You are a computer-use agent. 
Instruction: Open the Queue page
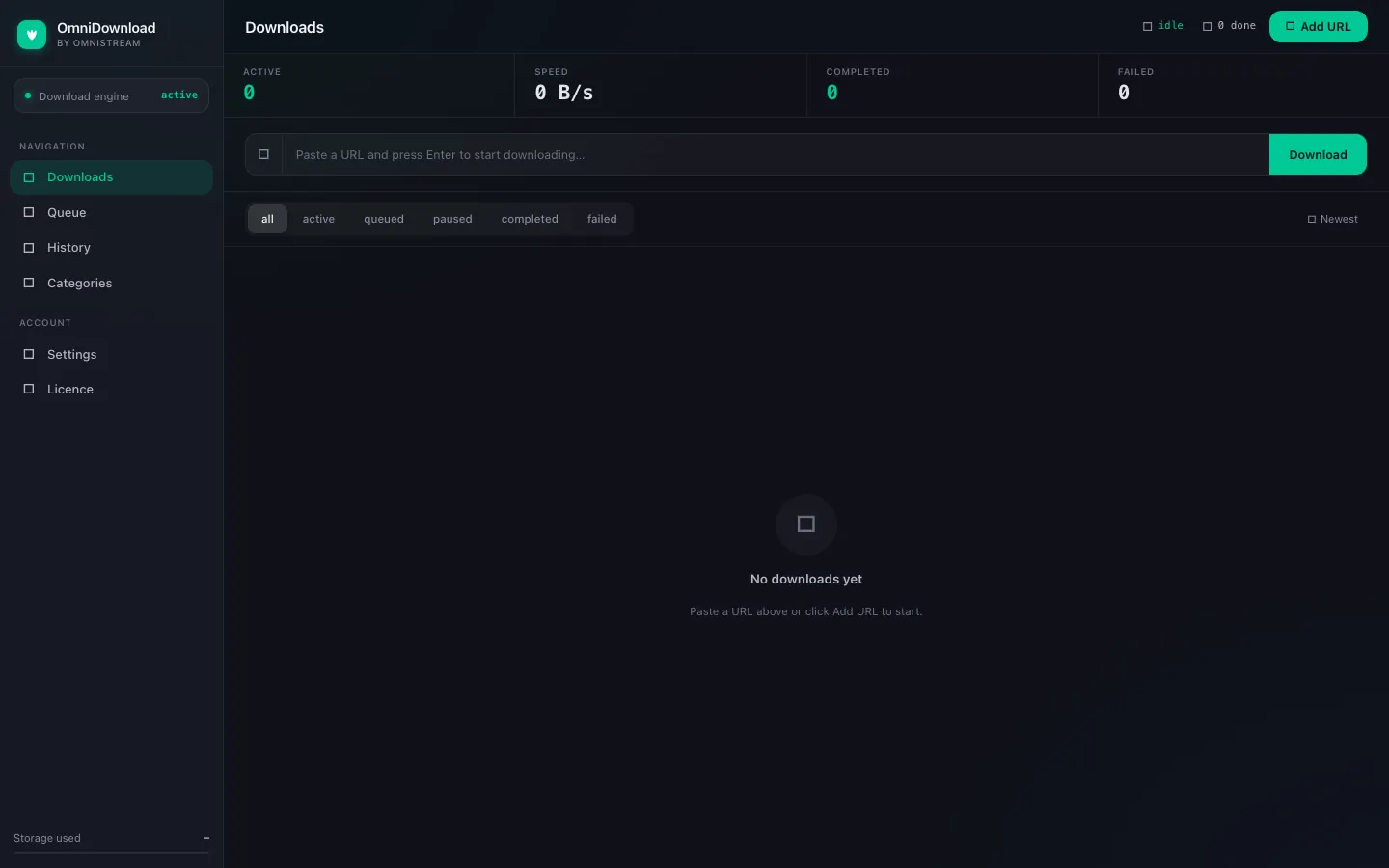(x=111, y=212)
